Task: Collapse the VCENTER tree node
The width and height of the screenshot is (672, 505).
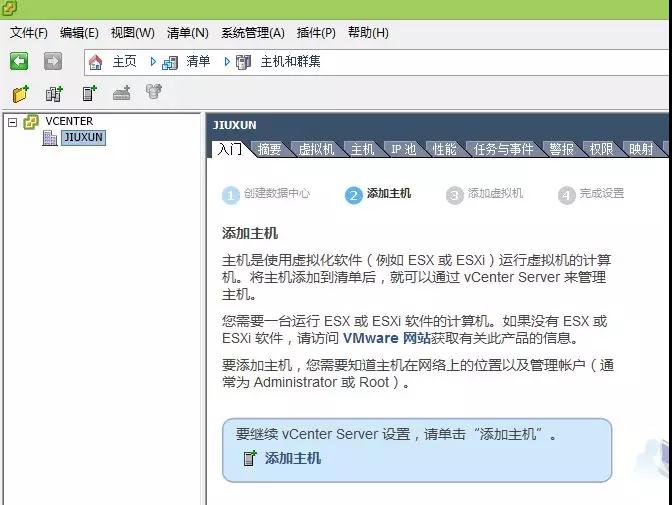Action: [x=12, y=123]
